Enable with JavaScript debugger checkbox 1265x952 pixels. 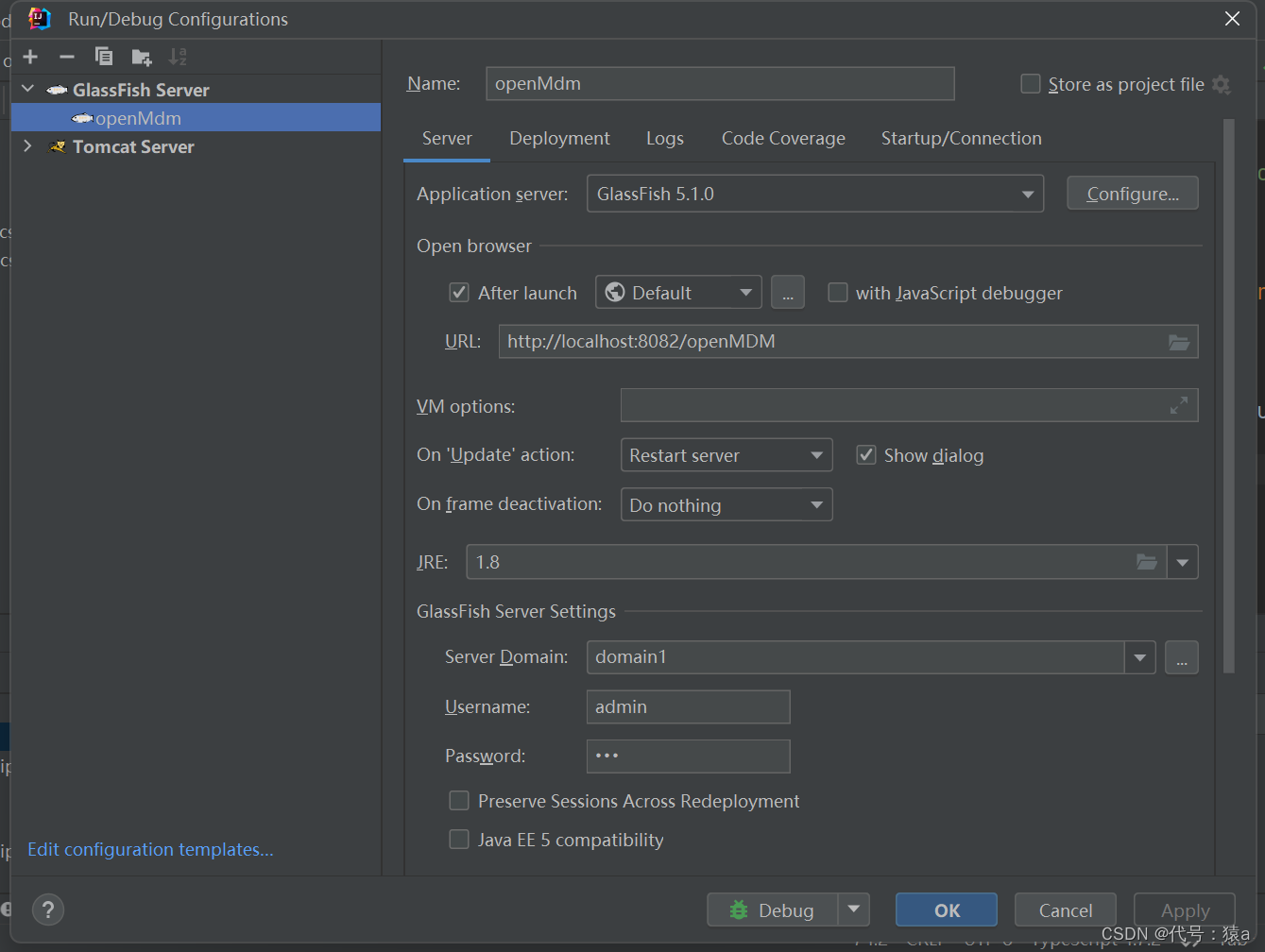[x=838, y=293]
